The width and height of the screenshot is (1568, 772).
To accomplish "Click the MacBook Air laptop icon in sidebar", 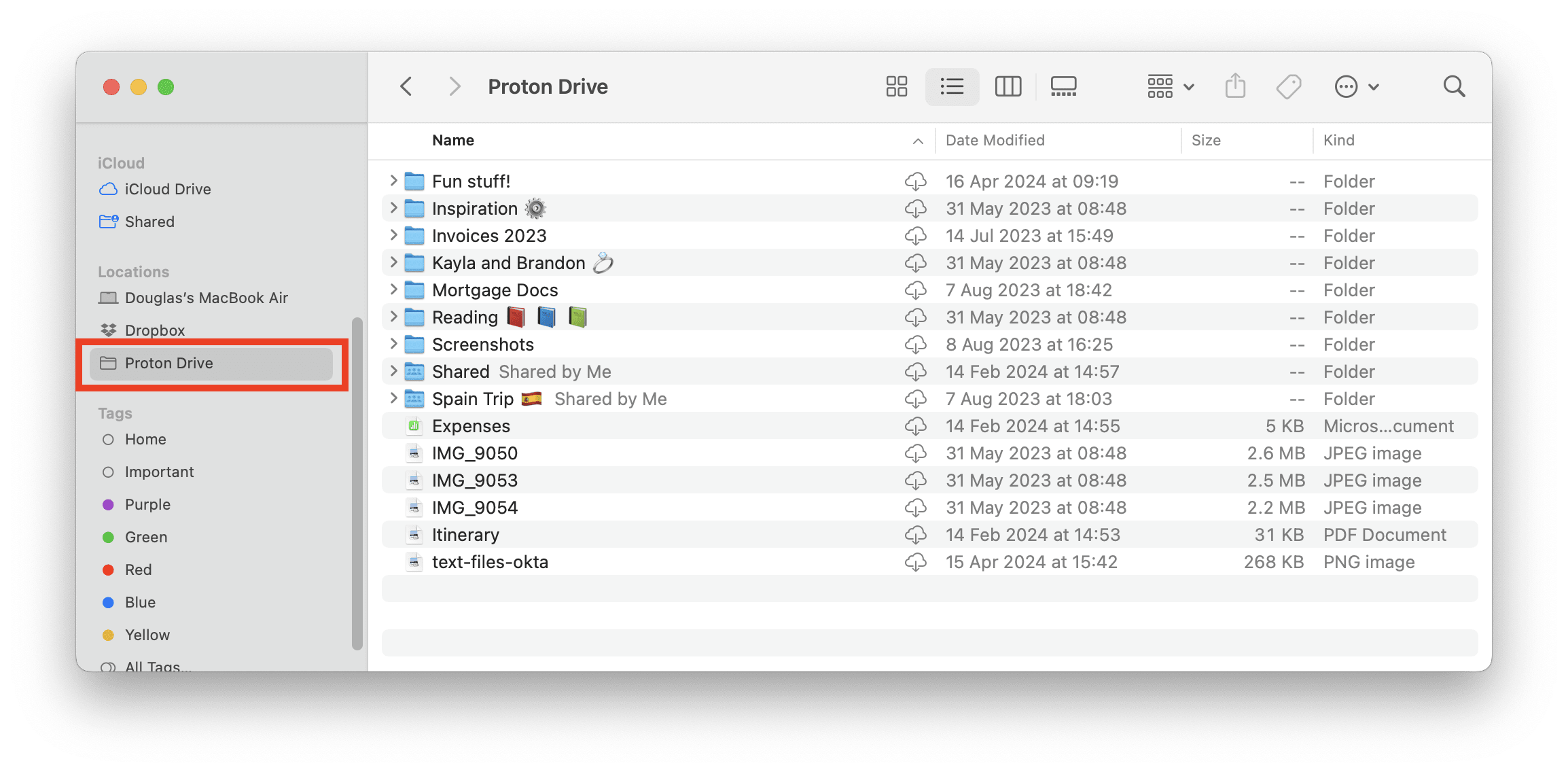I will [x=108, y=298].
